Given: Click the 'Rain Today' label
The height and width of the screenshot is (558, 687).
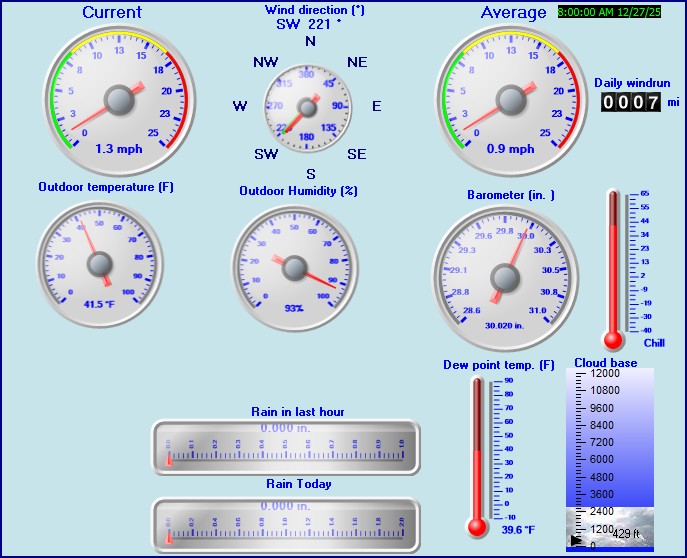Looking at the screenshot, I should 299,484.
